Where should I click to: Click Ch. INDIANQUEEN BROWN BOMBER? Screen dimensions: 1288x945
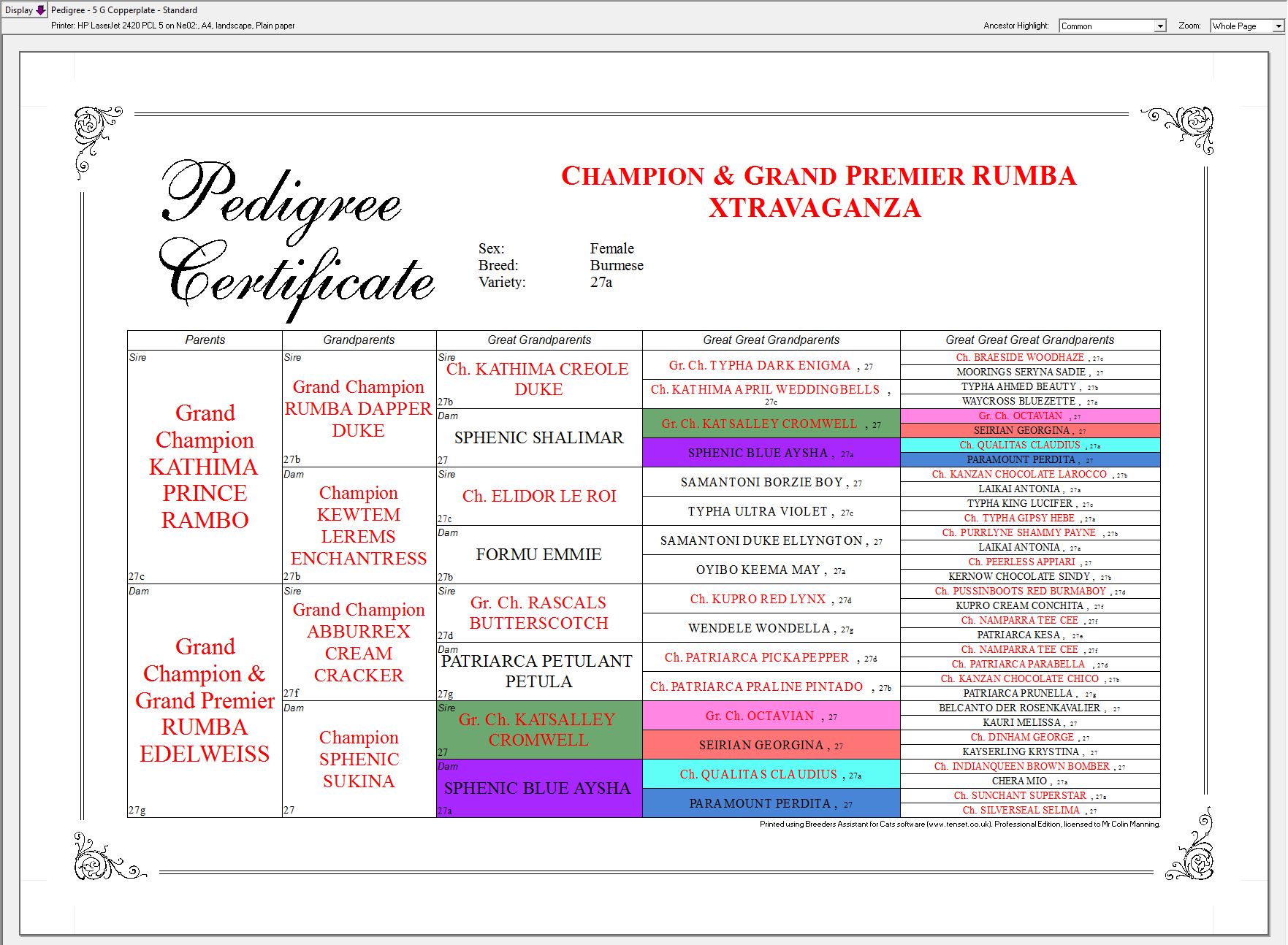[x=1030, y=766]
